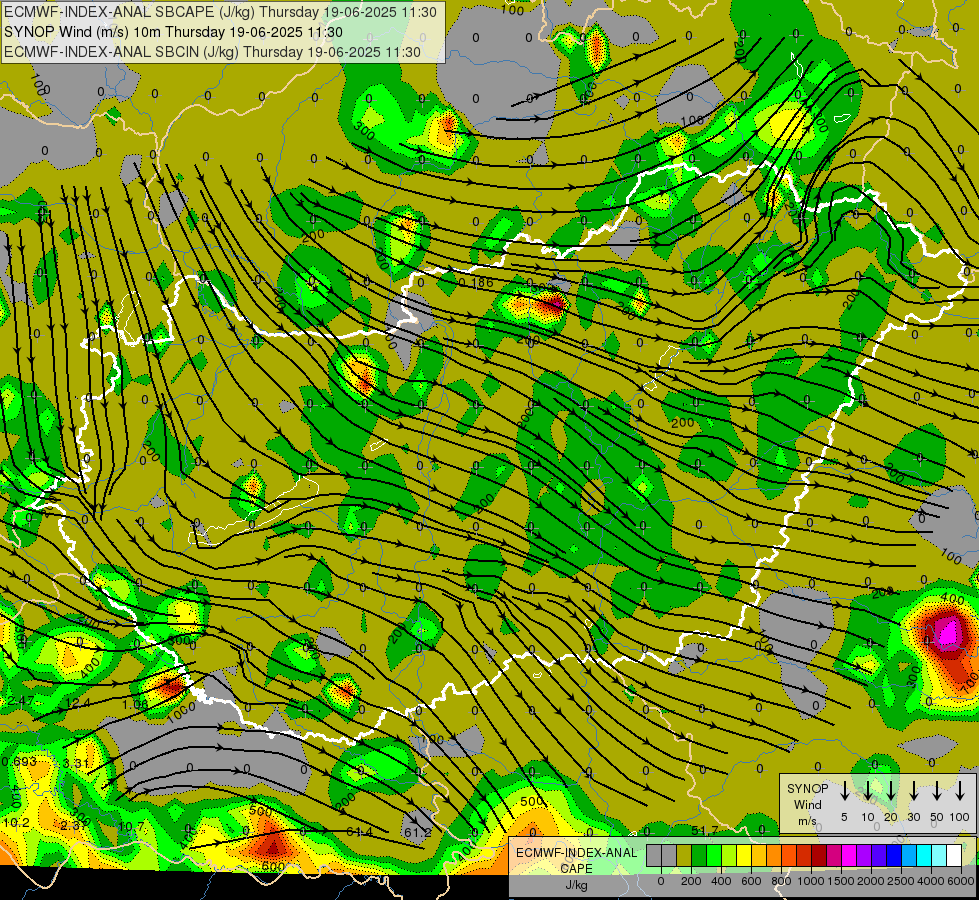Click the '1060' contour label on map
This screenshot has height=900, width=979.
182,711
